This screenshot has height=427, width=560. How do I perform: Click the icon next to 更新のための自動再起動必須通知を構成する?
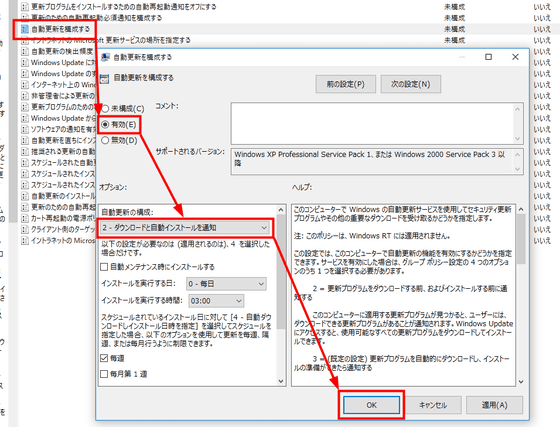[x=25, y=17]
